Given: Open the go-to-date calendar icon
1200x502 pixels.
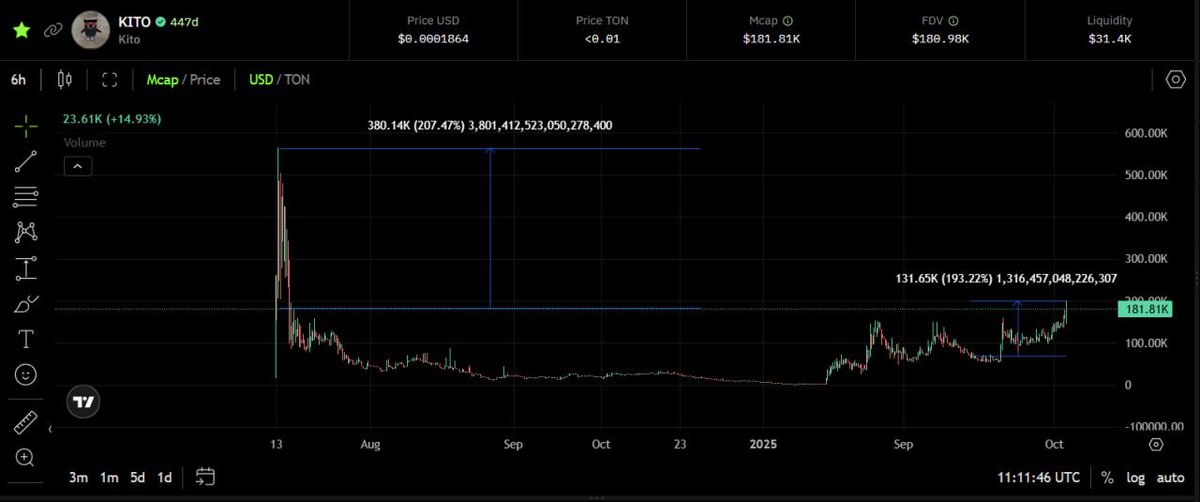Looking at the screenshot, I should (206, 477).
